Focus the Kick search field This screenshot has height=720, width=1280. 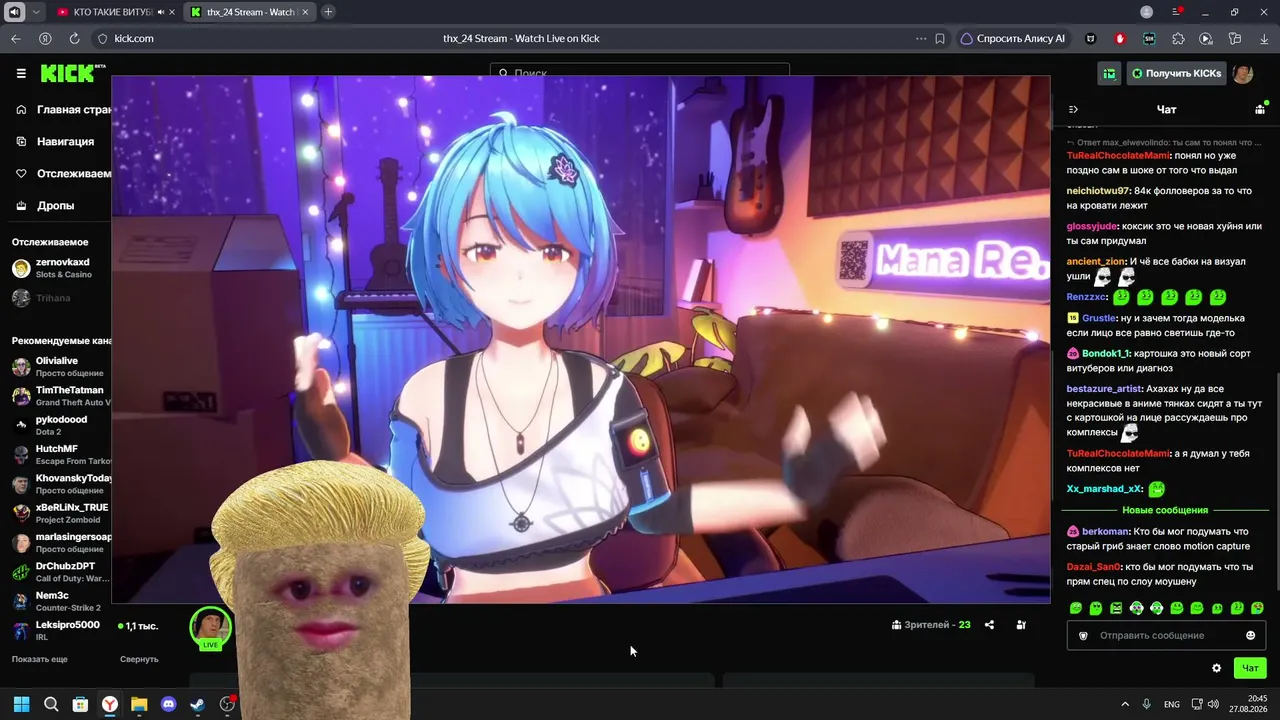[x=640, y=72]
